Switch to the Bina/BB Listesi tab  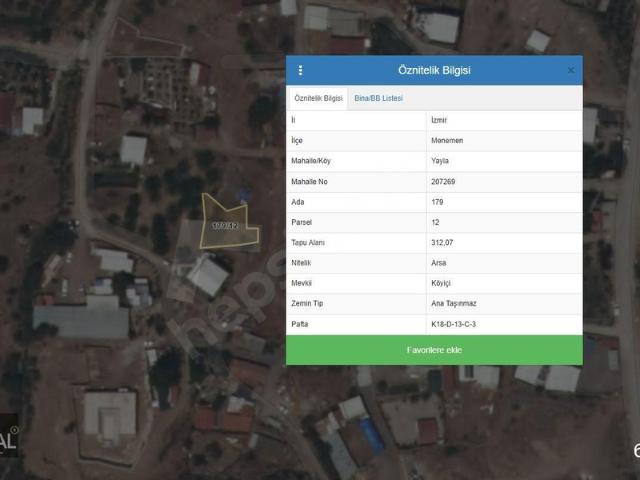378,98
